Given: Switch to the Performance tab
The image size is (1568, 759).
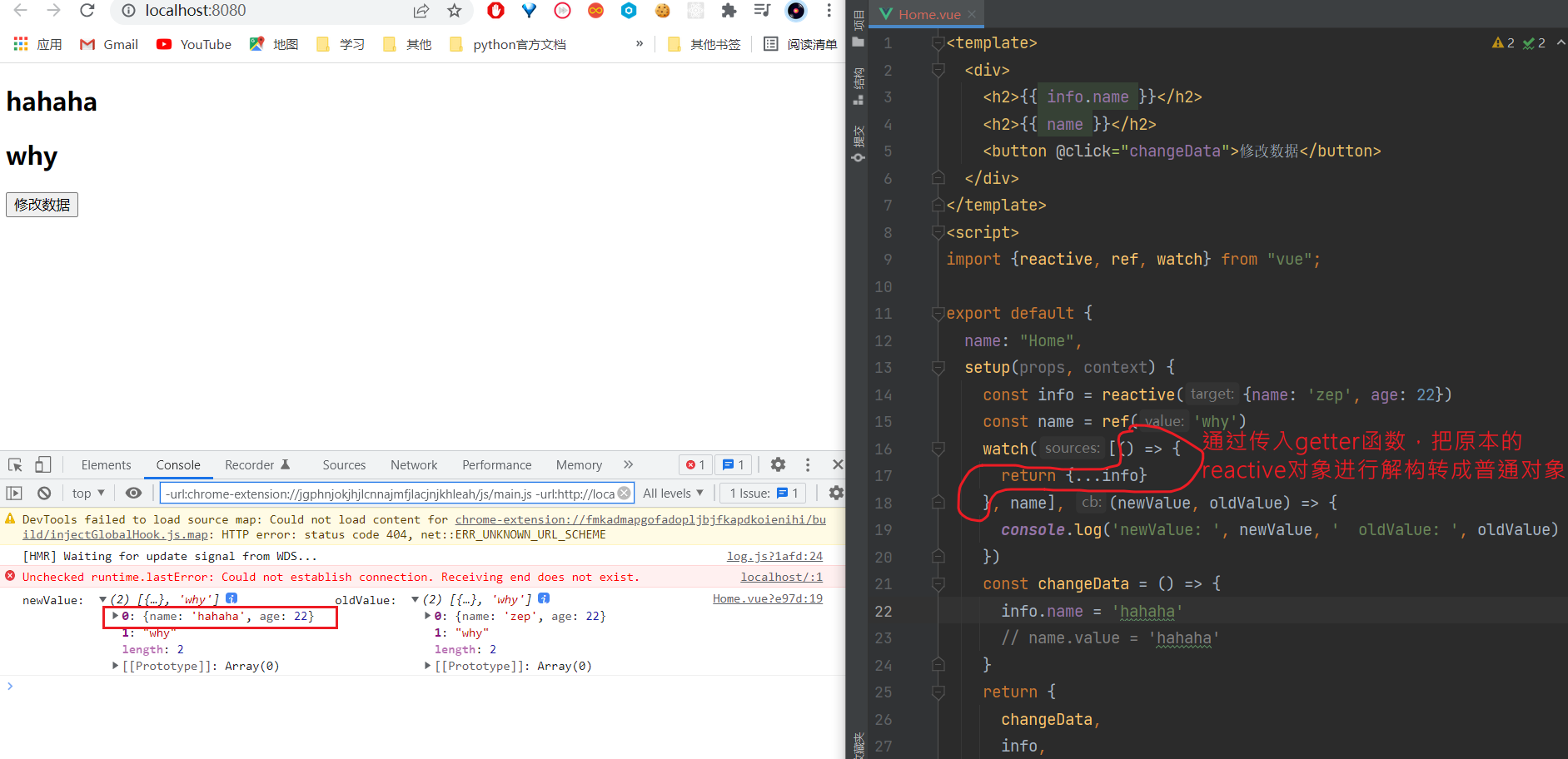Looking at the screenshot, I should [x=496, y=465].
